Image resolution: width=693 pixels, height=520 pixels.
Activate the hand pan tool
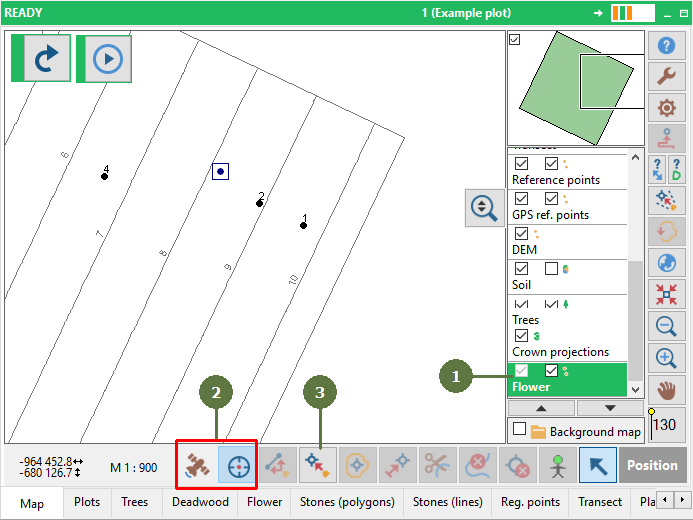click(x=666, y=390)
